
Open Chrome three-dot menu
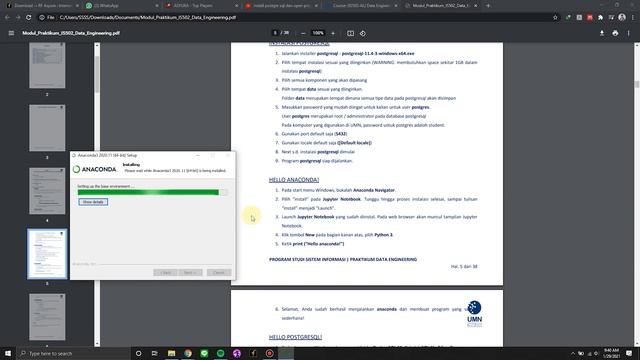click(x=633, y=18)
